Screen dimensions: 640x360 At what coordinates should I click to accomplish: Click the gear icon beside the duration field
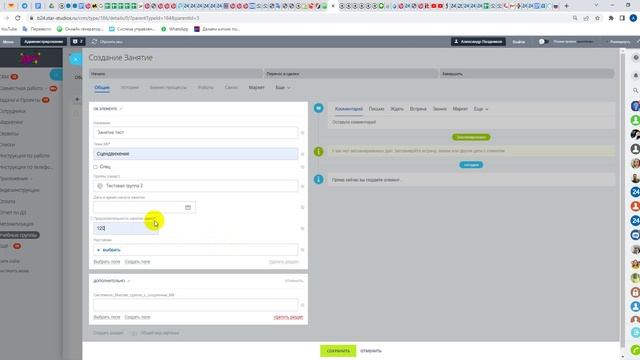tap(302, 229)
